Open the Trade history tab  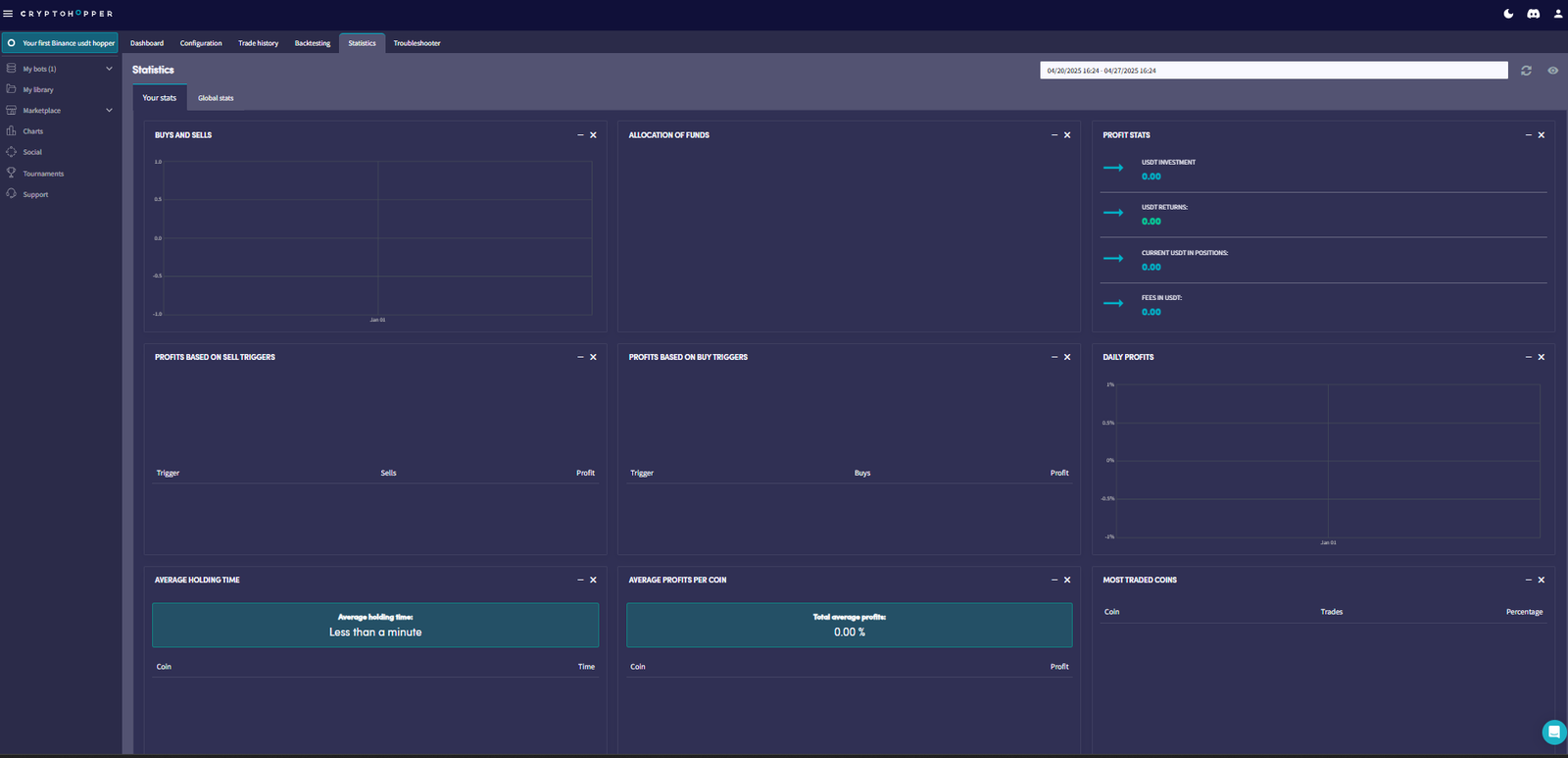(x=258, y=43)
